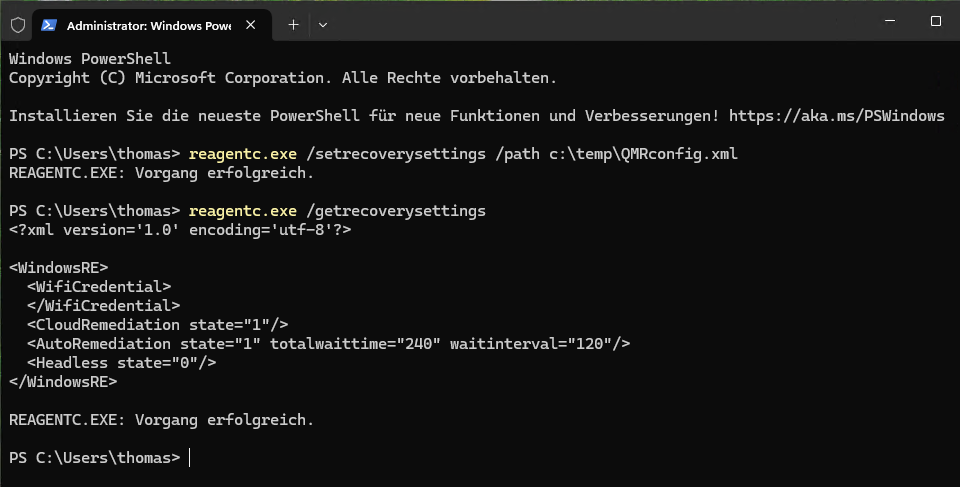Viewport: 960px width, 487px height.
Task: Click the empty prompt at the cursor
Action: (x=190, y=457)
